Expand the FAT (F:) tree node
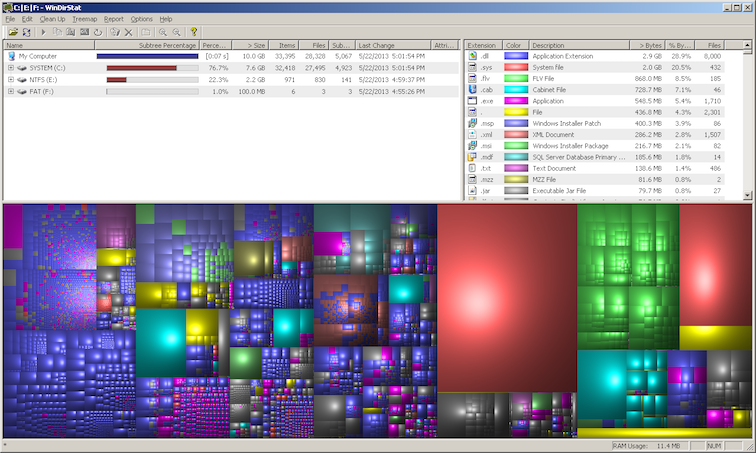This screenshot has height=453, width=756. 11,92
